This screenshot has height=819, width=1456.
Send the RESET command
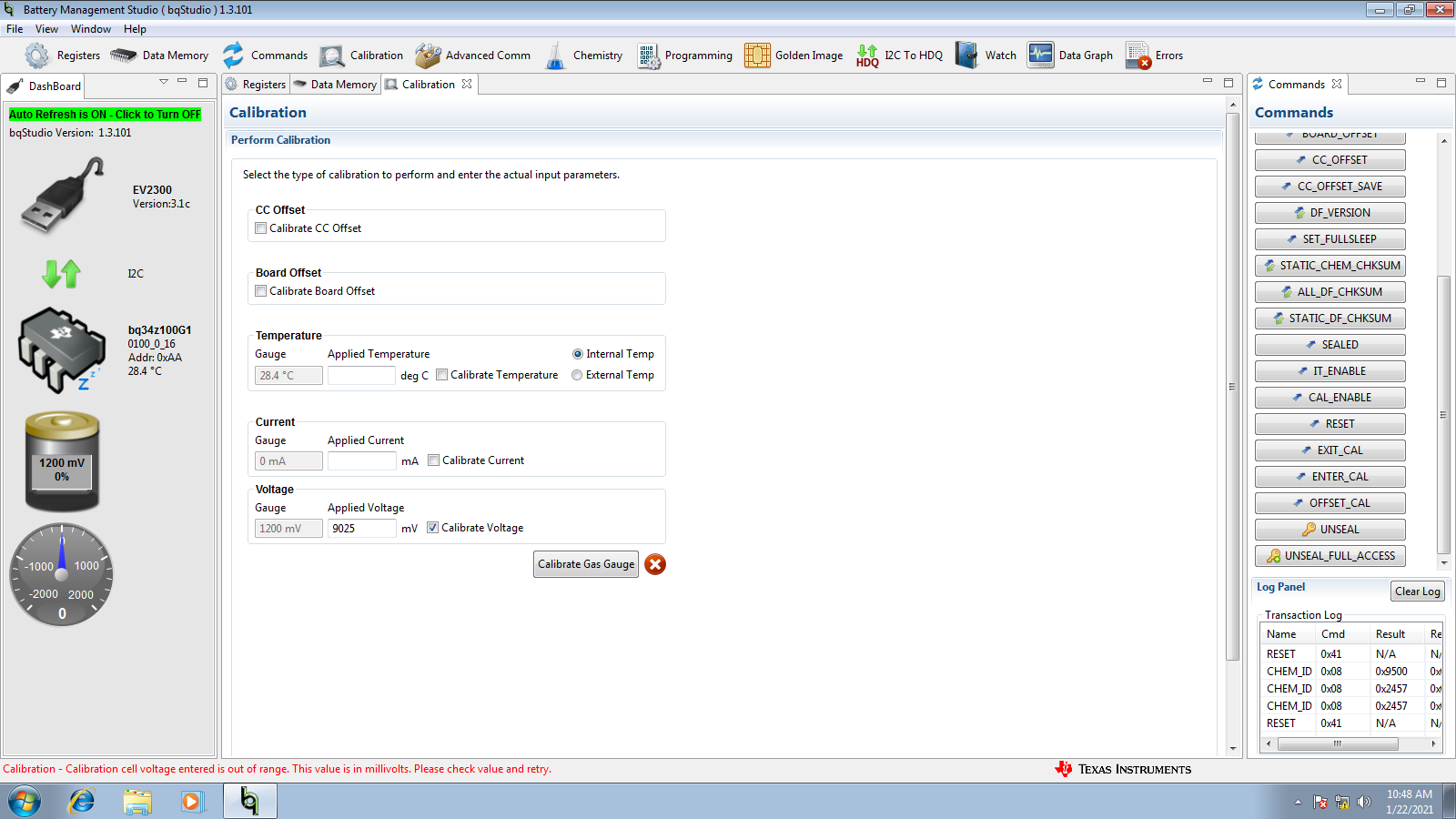click(x=1330, y=424)
